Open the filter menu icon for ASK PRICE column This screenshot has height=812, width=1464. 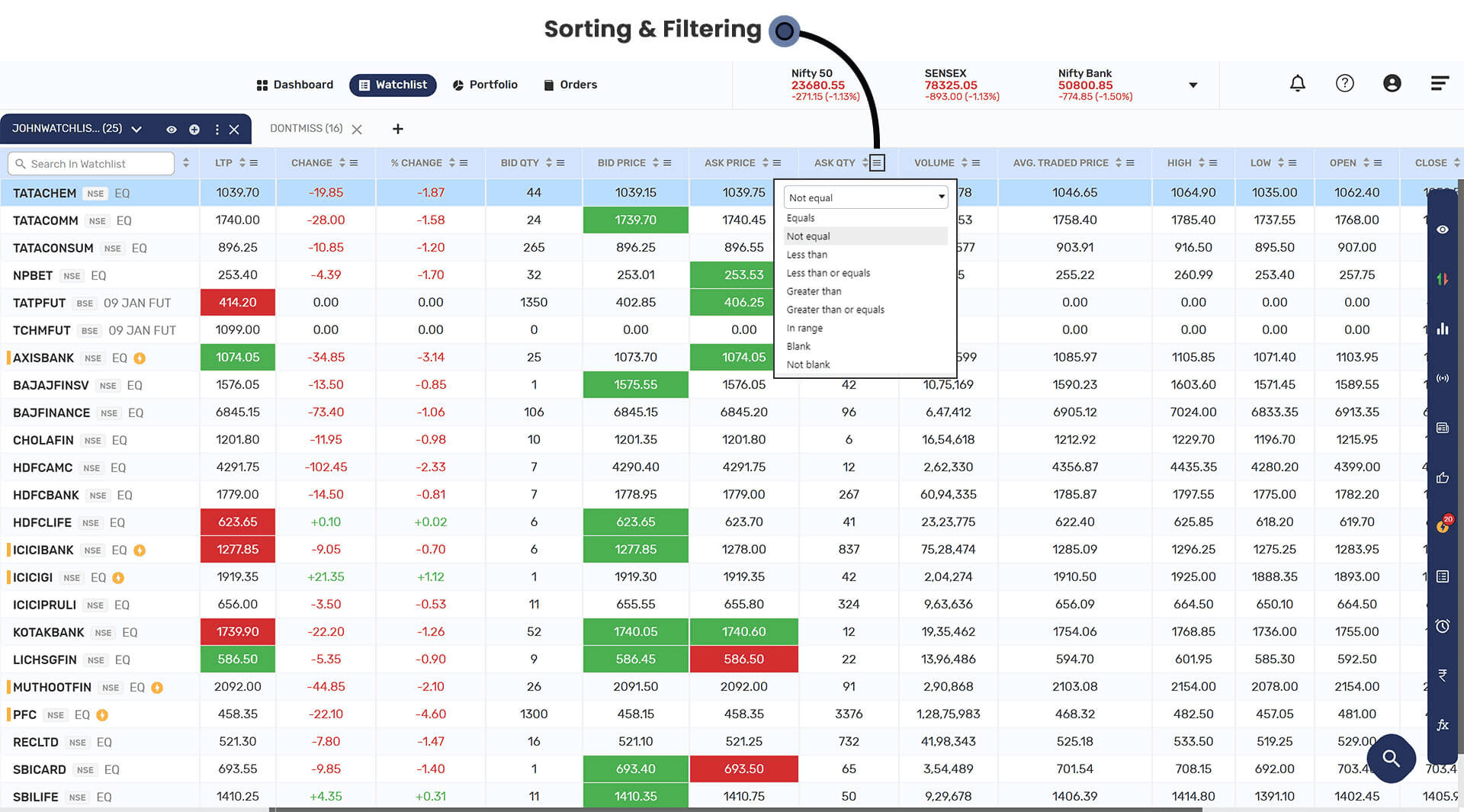[x=777, y=163]
